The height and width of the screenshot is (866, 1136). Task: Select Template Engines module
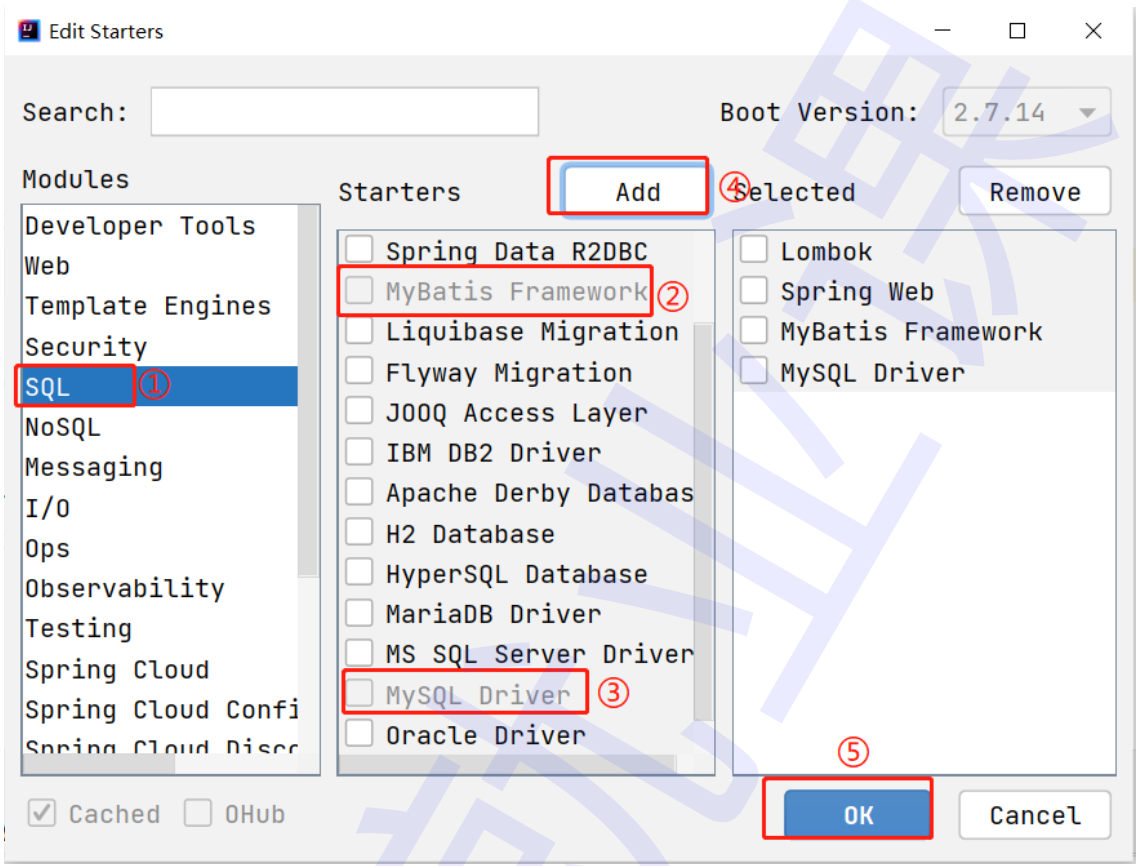160,306
